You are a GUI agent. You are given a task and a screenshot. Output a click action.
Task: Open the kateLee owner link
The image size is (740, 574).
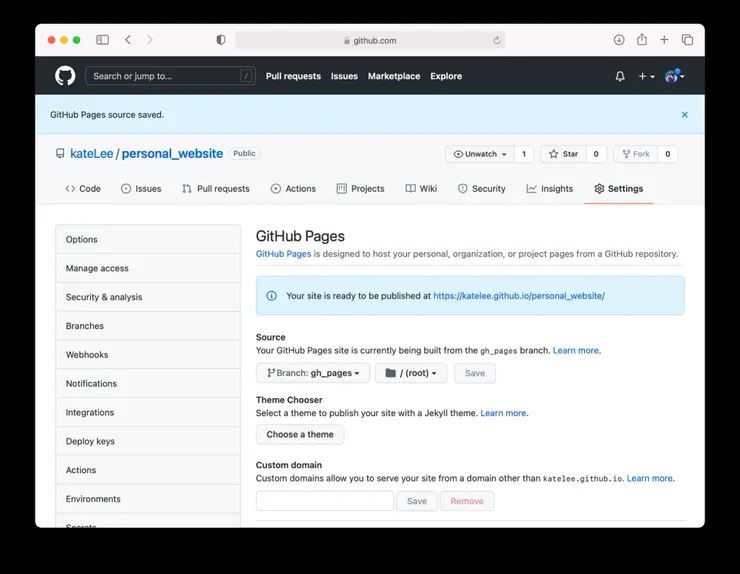[92, 154]
